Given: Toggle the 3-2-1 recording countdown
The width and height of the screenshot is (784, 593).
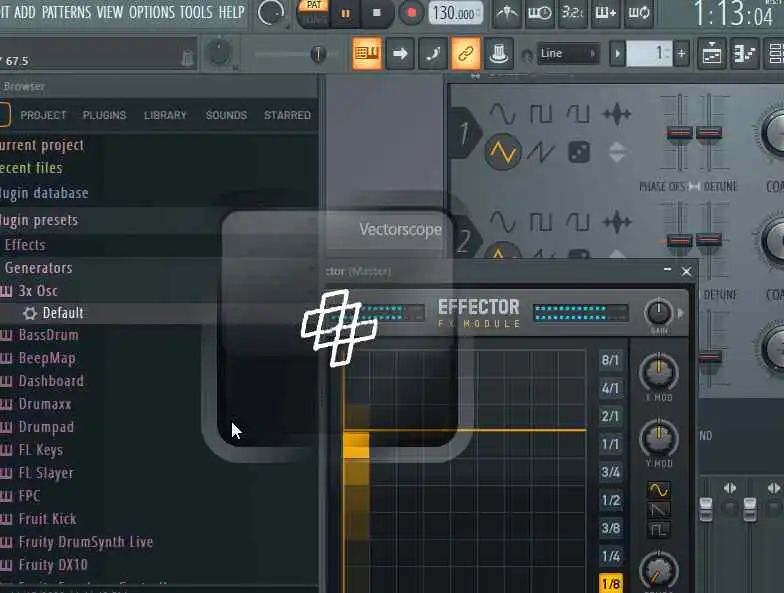Looking at the screenshot, I should (x=572, y=13).
